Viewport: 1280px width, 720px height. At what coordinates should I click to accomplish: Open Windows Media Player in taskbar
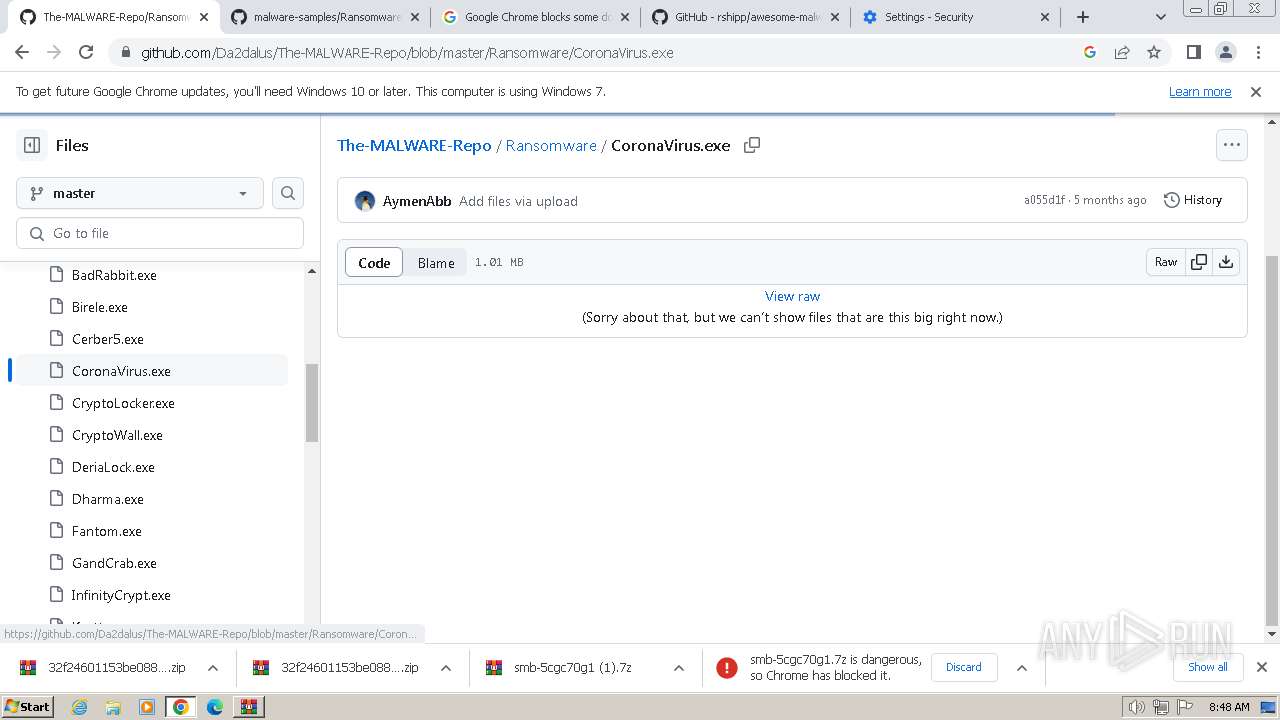coord(147,707)
